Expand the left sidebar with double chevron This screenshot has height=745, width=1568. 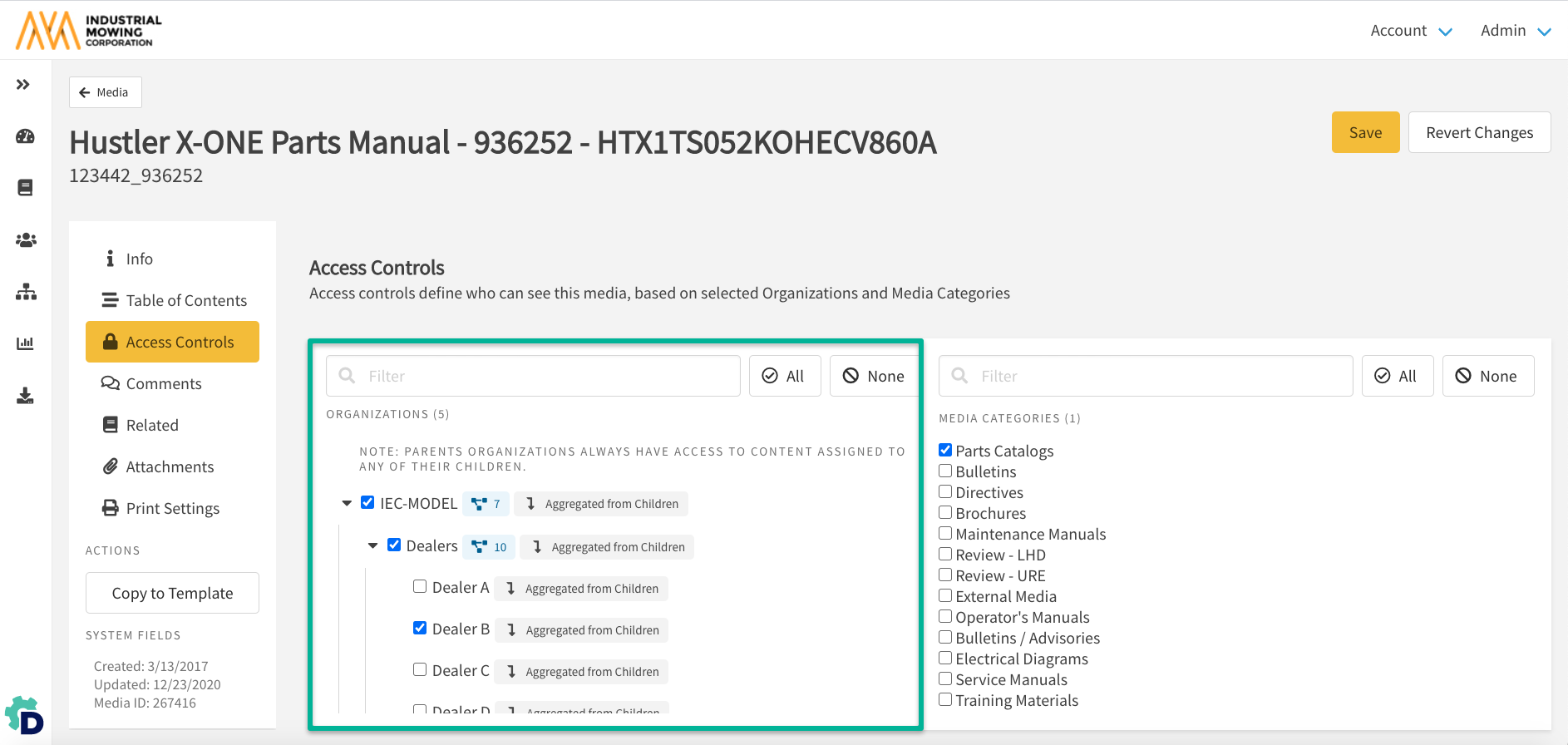point(23,84)
